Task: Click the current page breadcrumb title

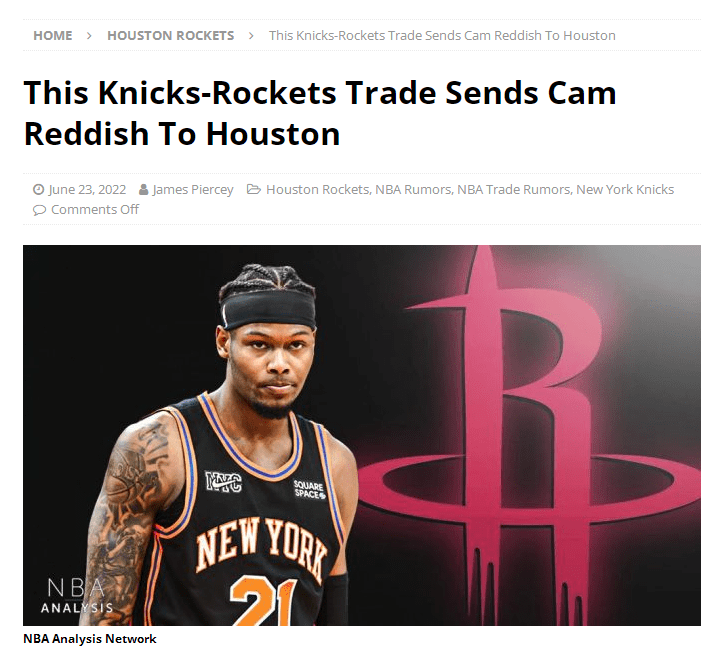Action: coord(442,36)
